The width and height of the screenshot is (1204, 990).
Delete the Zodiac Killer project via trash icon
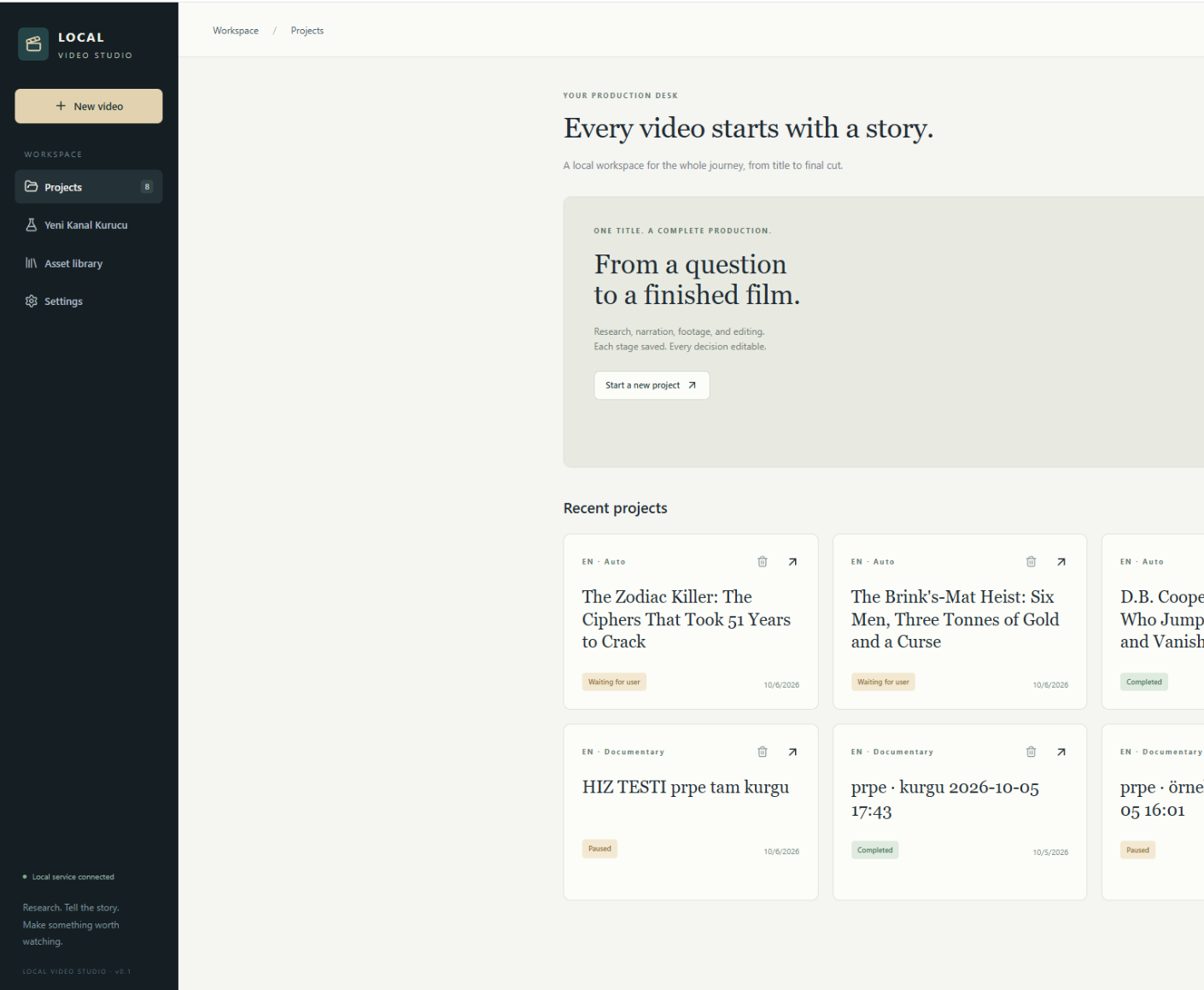point(763,562)
